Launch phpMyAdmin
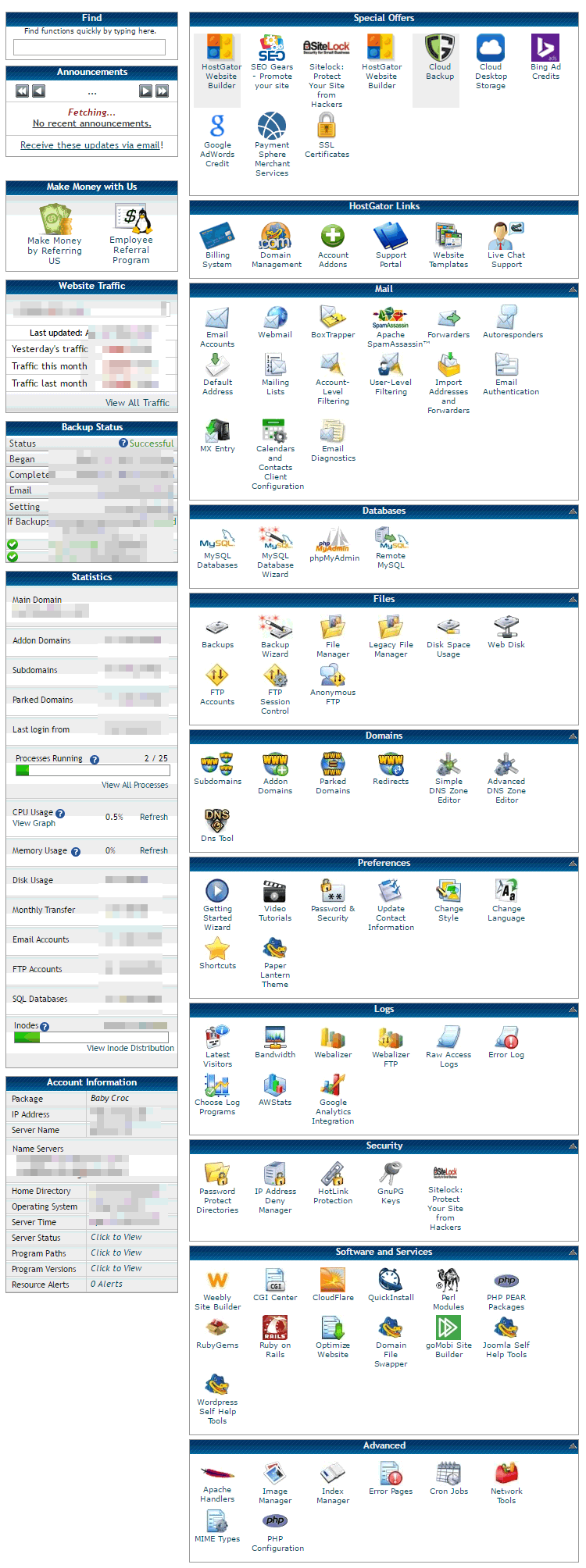Viewport: 586px width, 1568px height. [334, 544]
